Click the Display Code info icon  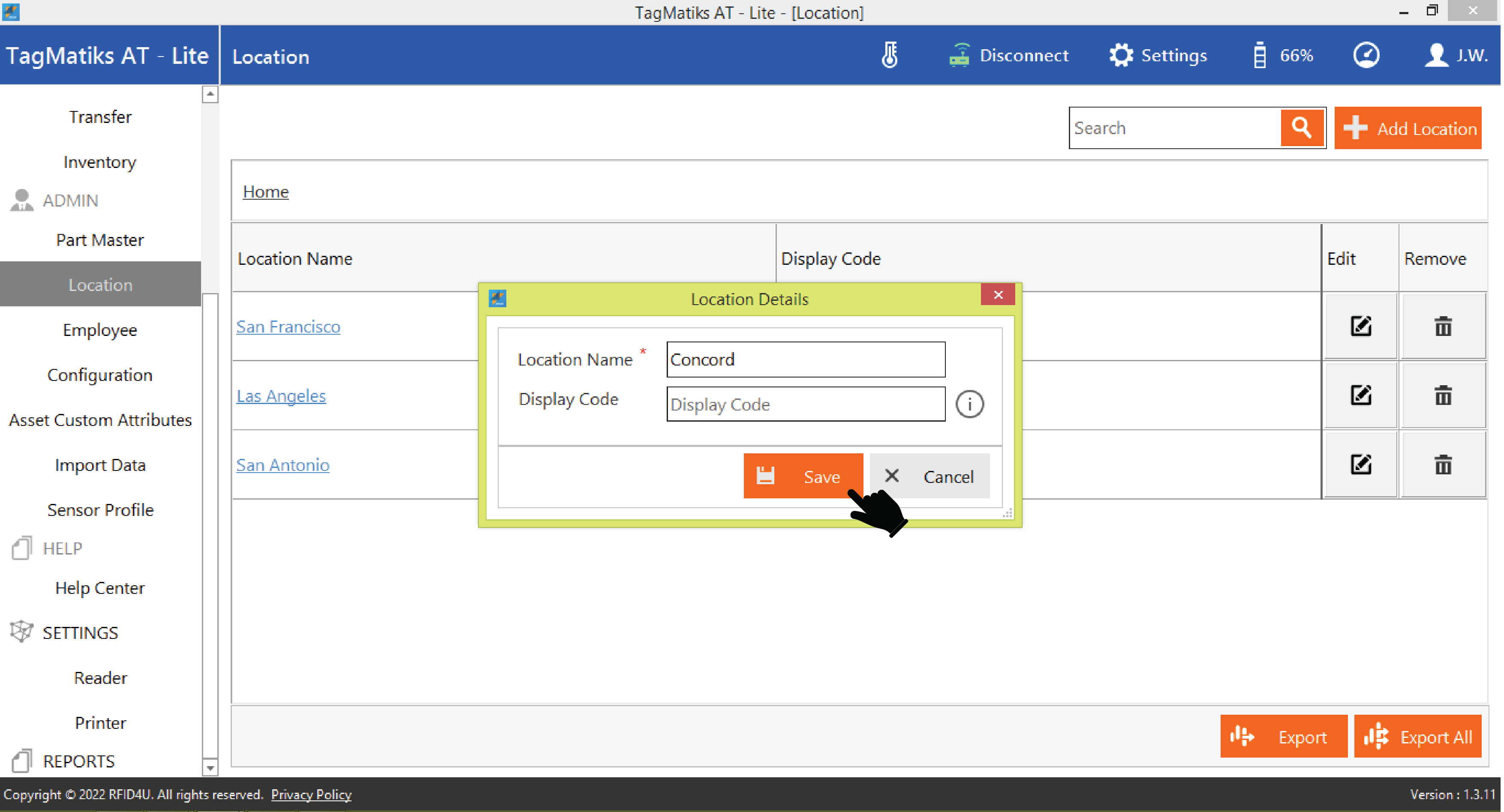click(969, 404)
